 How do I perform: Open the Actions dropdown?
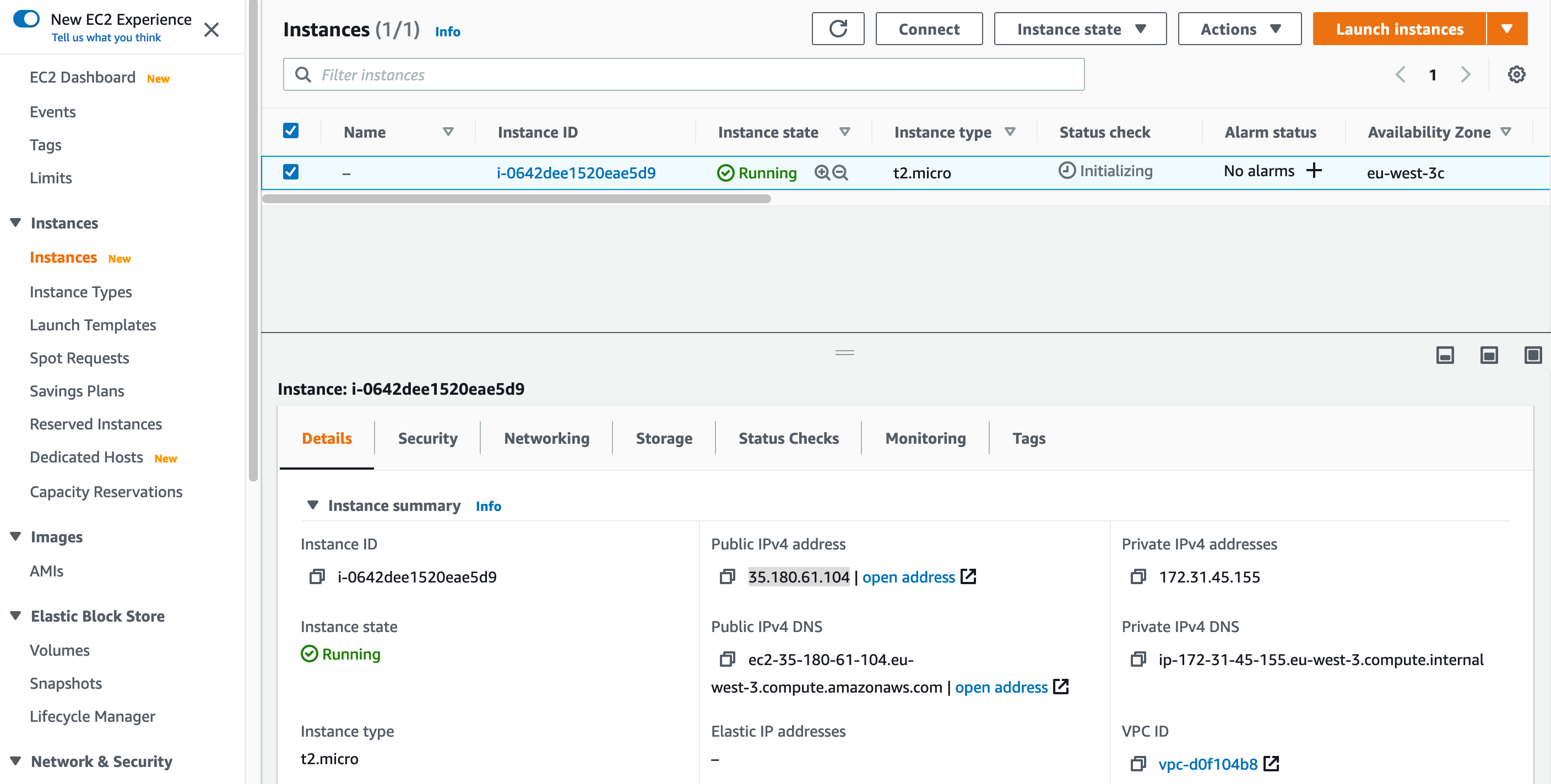1239,28
